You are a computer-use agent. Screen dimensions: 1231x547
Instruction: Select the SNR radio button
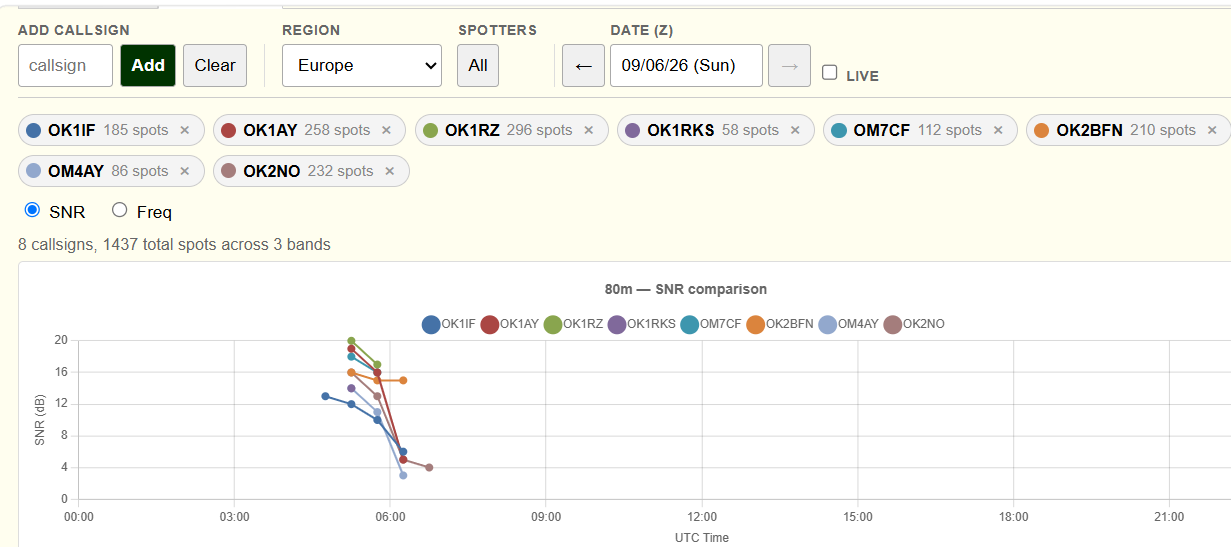click(32, 210)
